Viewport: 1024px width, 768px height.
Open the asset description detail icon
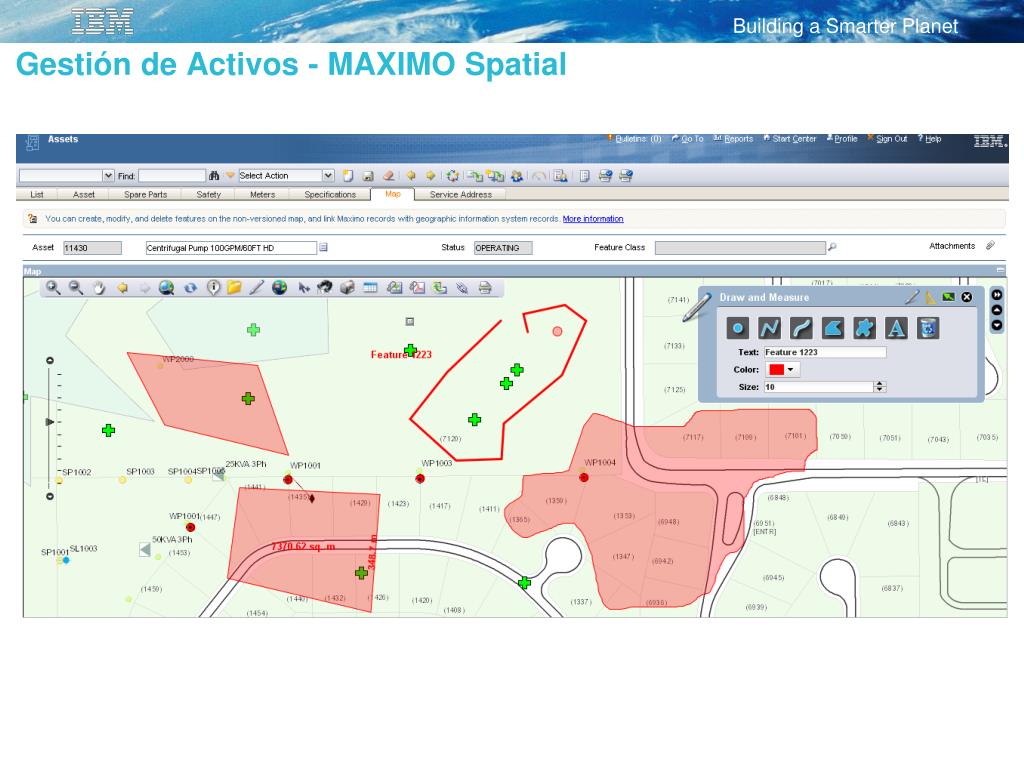point(323,248)
